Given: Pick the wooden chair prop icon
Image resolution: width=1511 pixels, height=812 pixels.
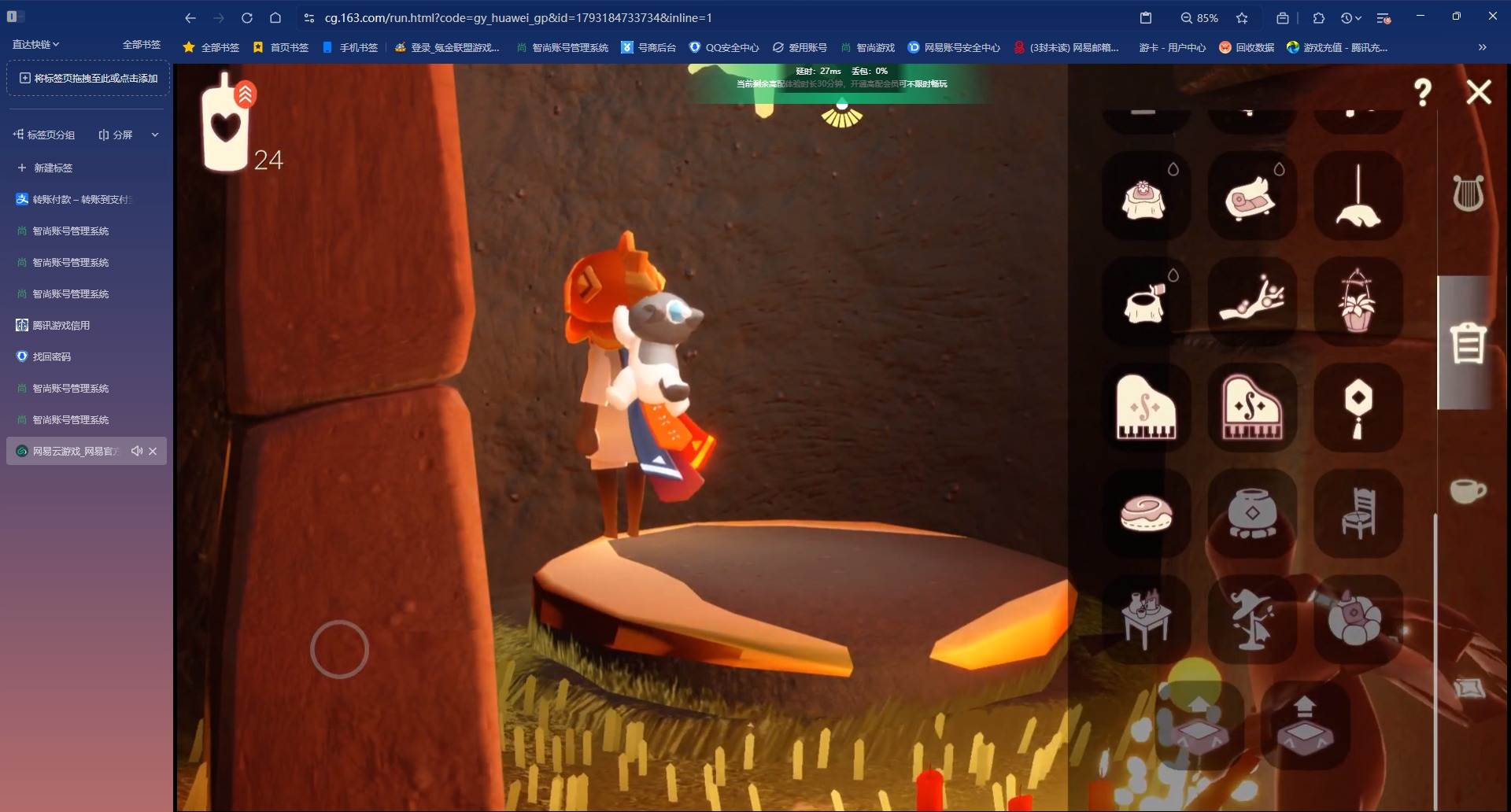Looking at the screenshot, I should 1358,513.
